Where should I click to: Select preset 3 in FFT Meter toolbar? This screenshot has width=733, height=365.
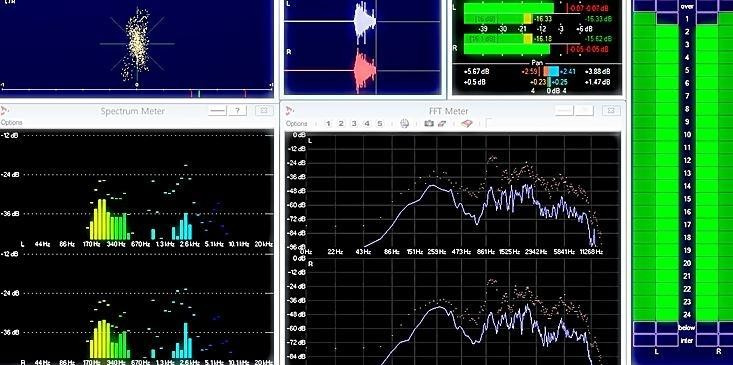tap(354, 123)
